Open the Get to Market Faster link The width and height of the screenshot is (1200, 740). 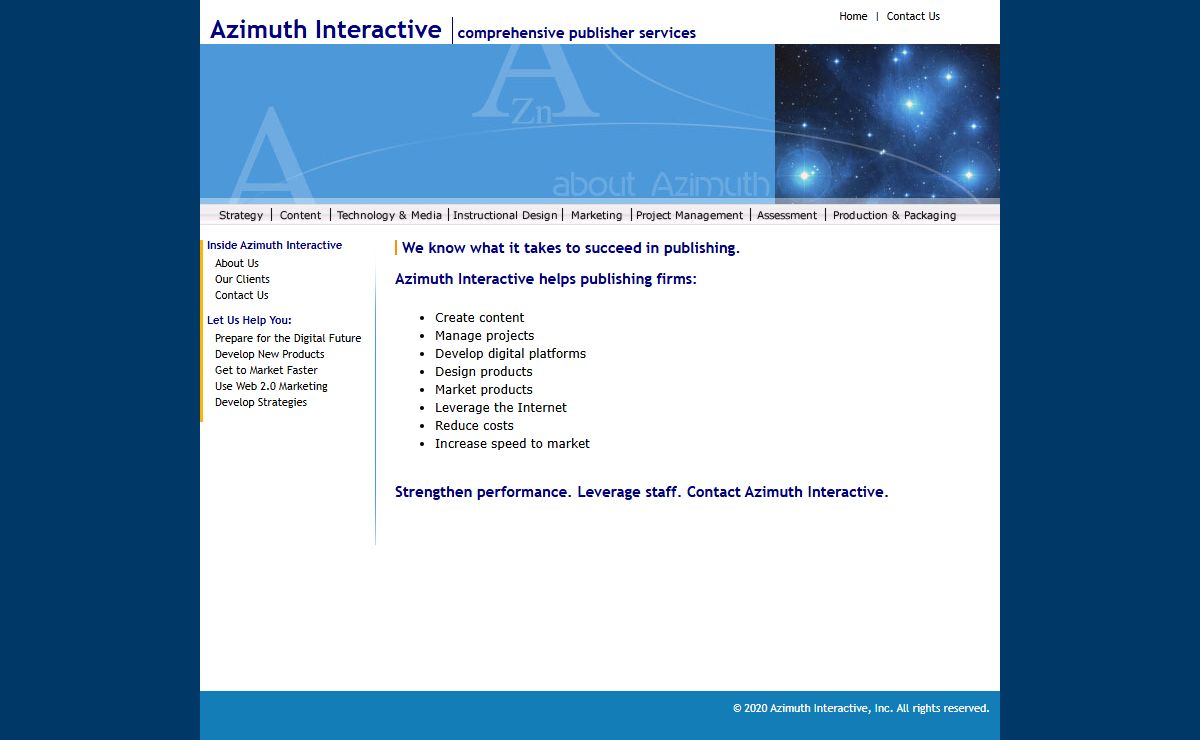266,370
